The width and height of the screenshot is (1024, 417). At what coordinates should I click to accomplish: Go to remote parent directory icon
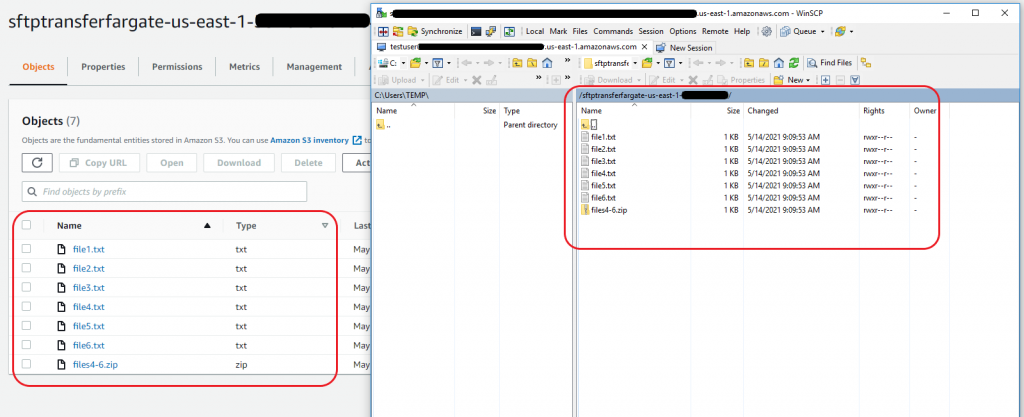click(748, 63)
